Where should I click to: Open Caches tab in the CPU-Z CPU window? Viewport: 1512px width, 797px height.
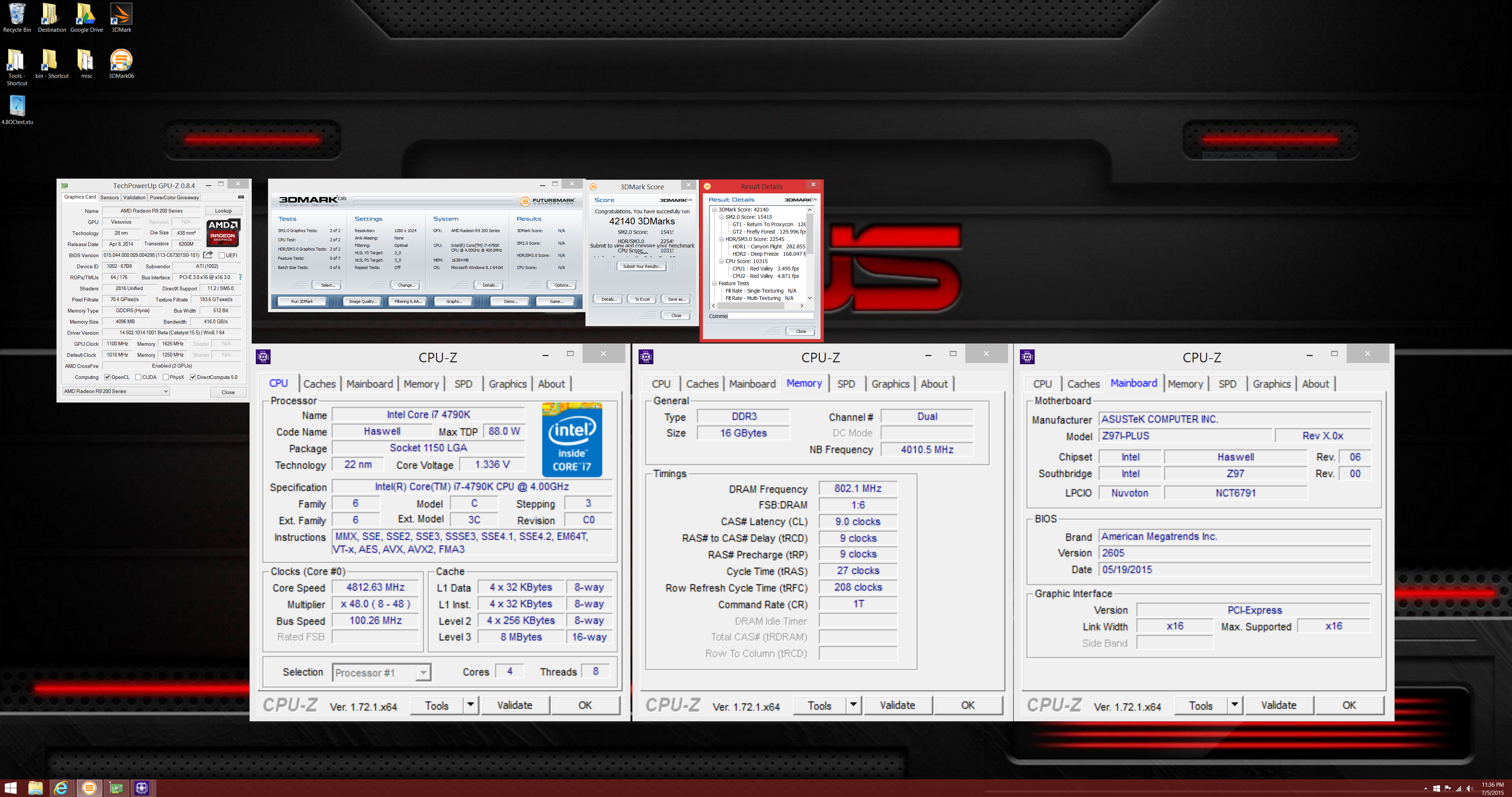319,384
